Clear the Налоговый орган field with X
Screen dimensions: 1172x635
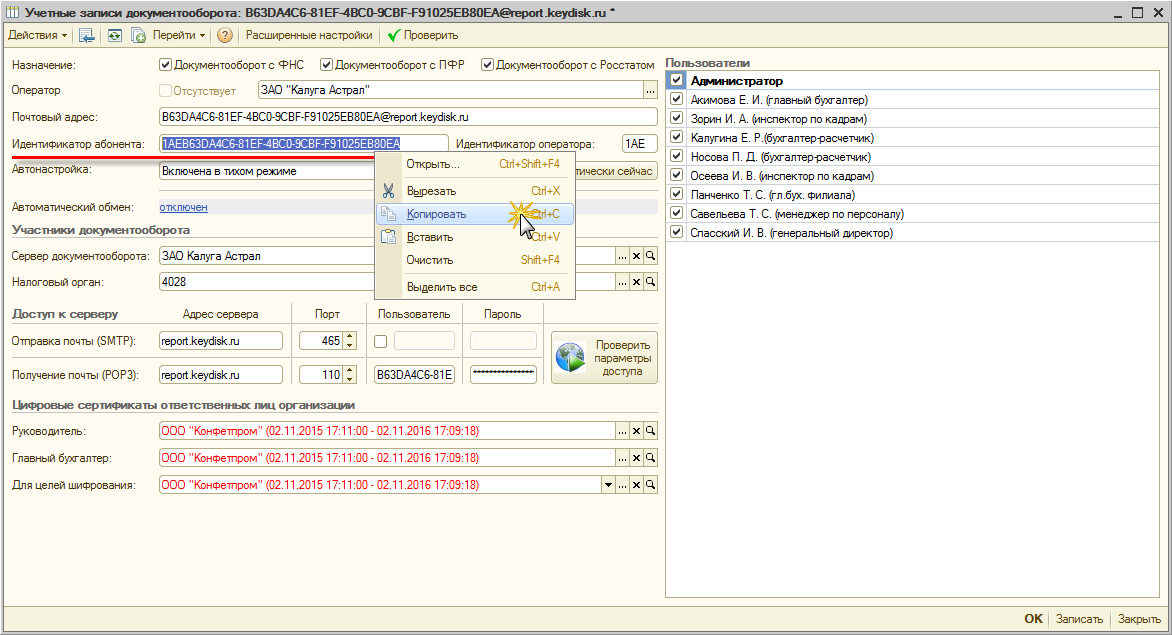[x=636, y=282]
